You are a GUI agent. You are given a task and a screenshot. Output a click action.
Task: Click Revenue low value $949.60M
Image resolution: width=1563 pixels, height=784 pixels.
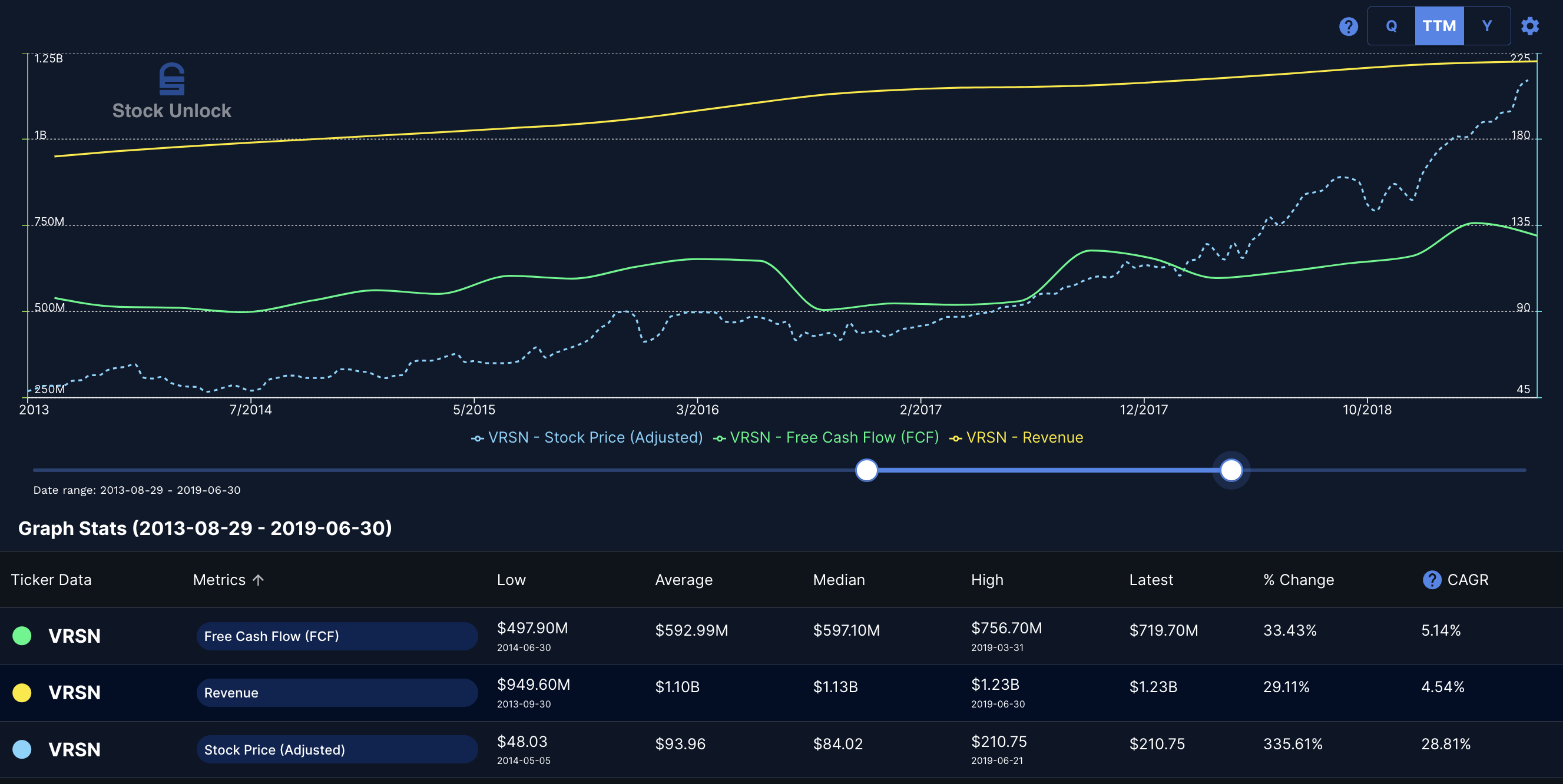534,684
